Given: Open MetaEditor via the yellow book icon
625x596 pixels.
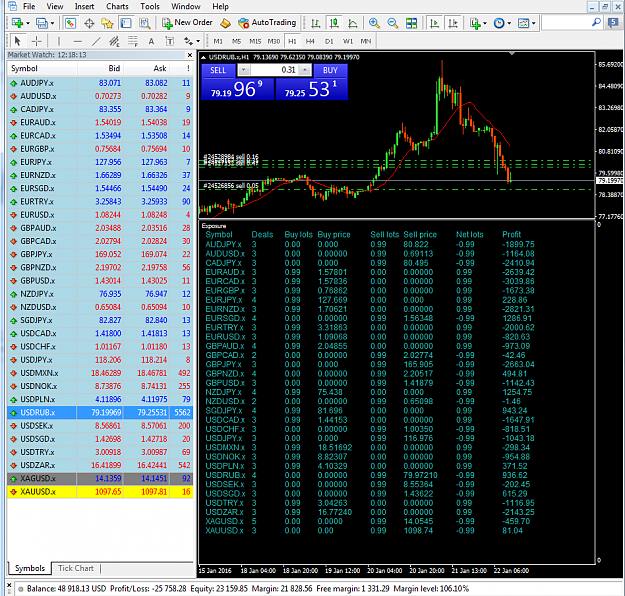Looking at the screenshot, I should [x=226, y=23].
